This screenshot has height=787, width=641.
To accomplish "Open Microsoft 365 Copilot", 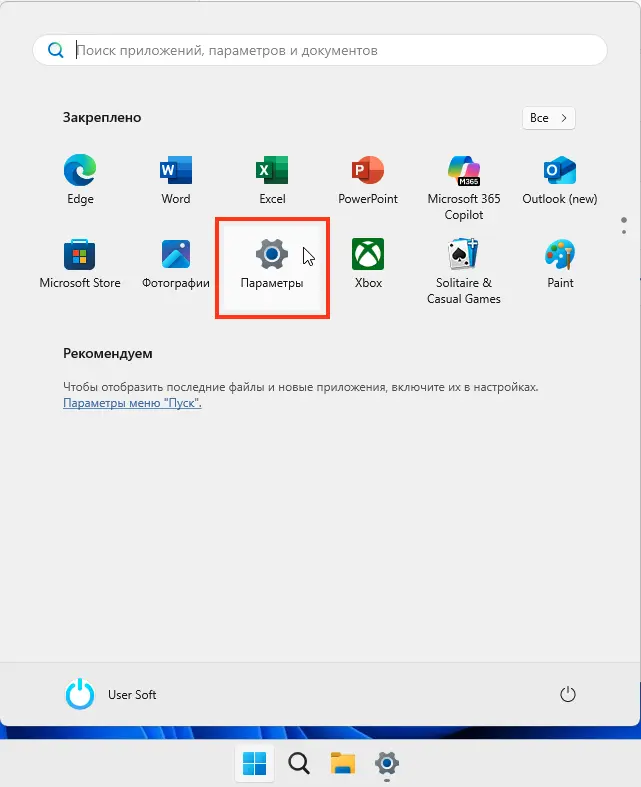I will 464,188.
